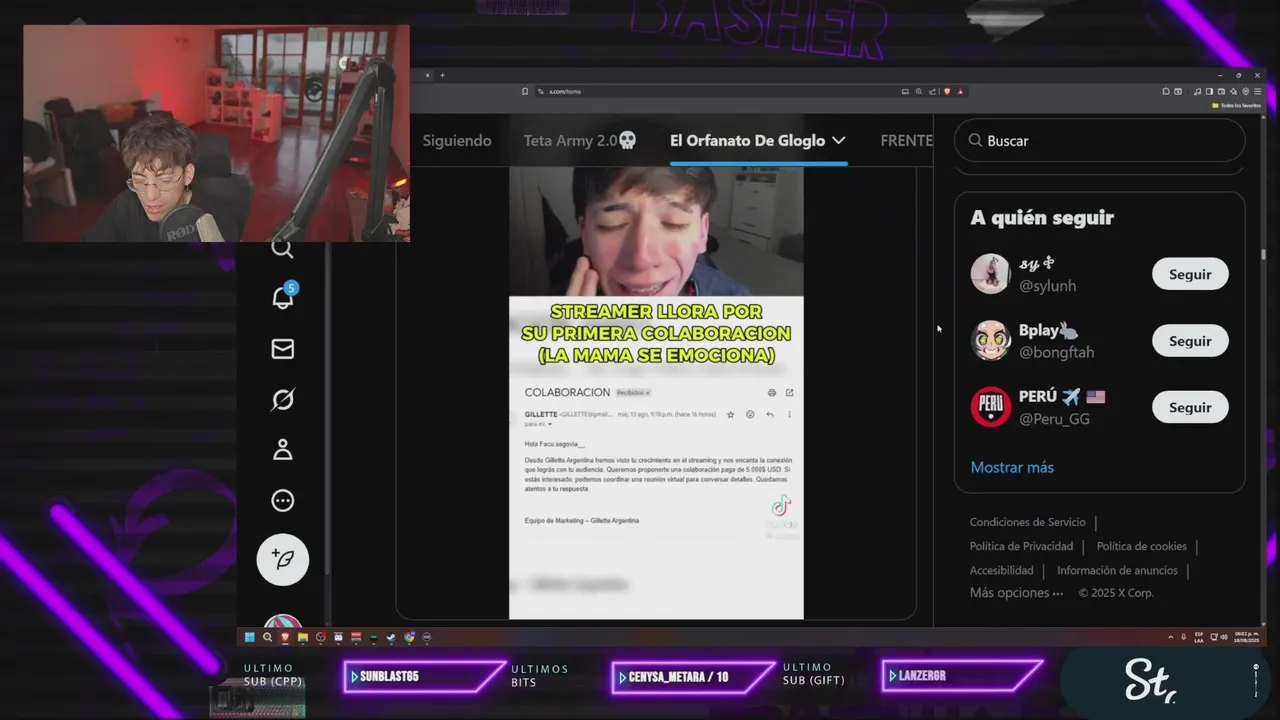Switch to the Teta Army 2.0 tab
1280x720 pixels.
click(580, 141)
